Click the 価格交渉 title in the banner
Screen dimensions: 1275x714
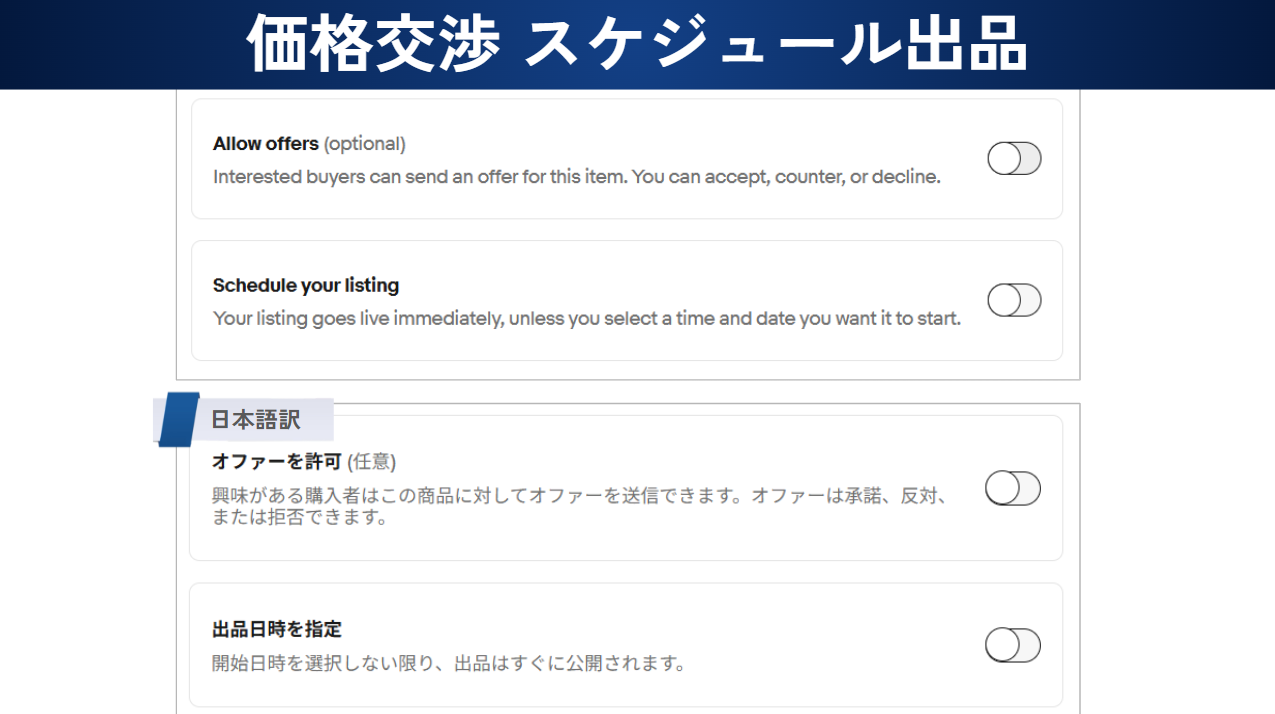pyautogui.click(x=373, y=45)
